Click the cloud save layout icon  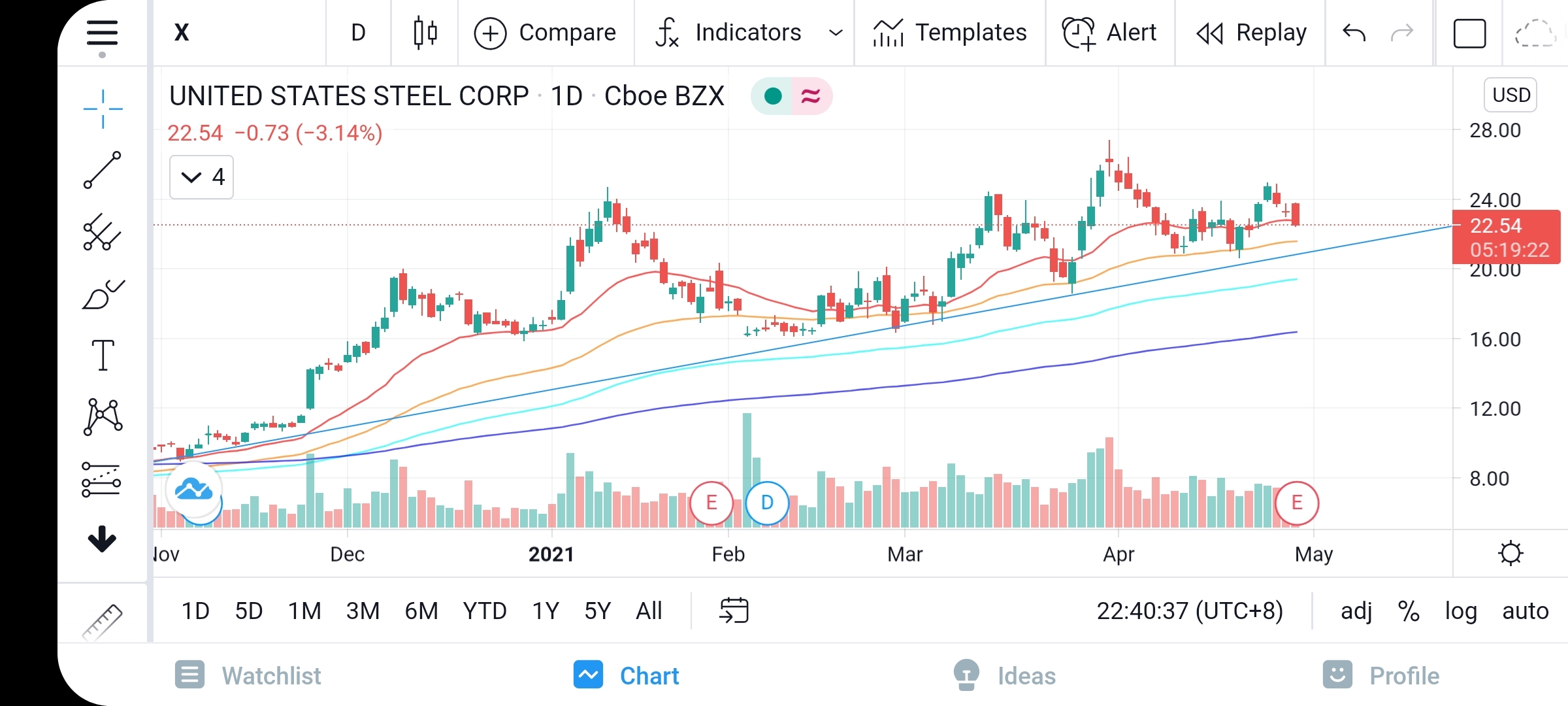pos(1535,33)
